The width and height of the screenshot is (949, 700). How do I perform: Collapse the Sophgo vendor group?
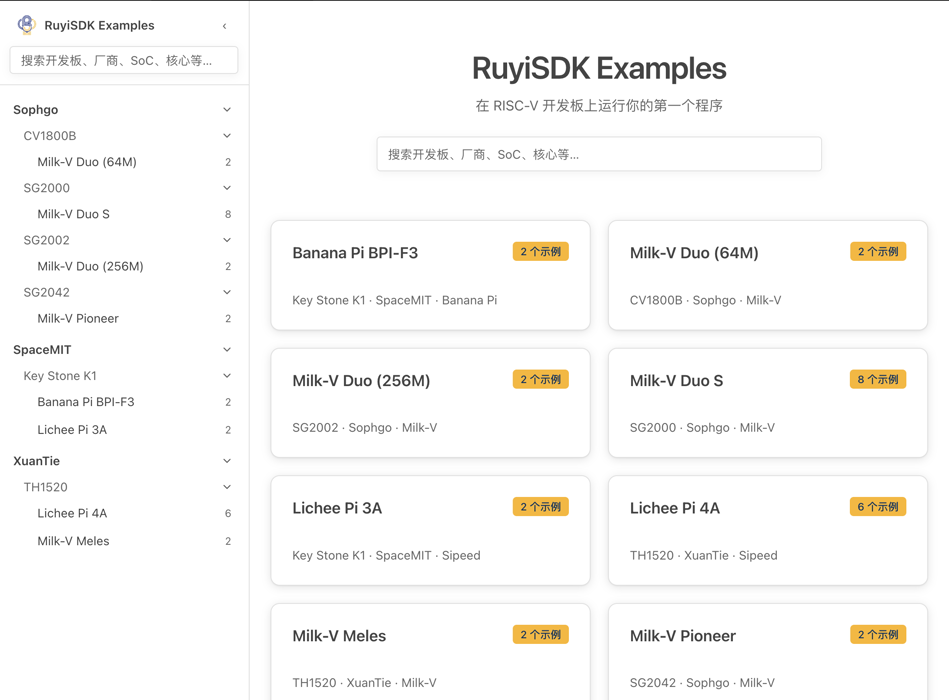pos(227,110)
